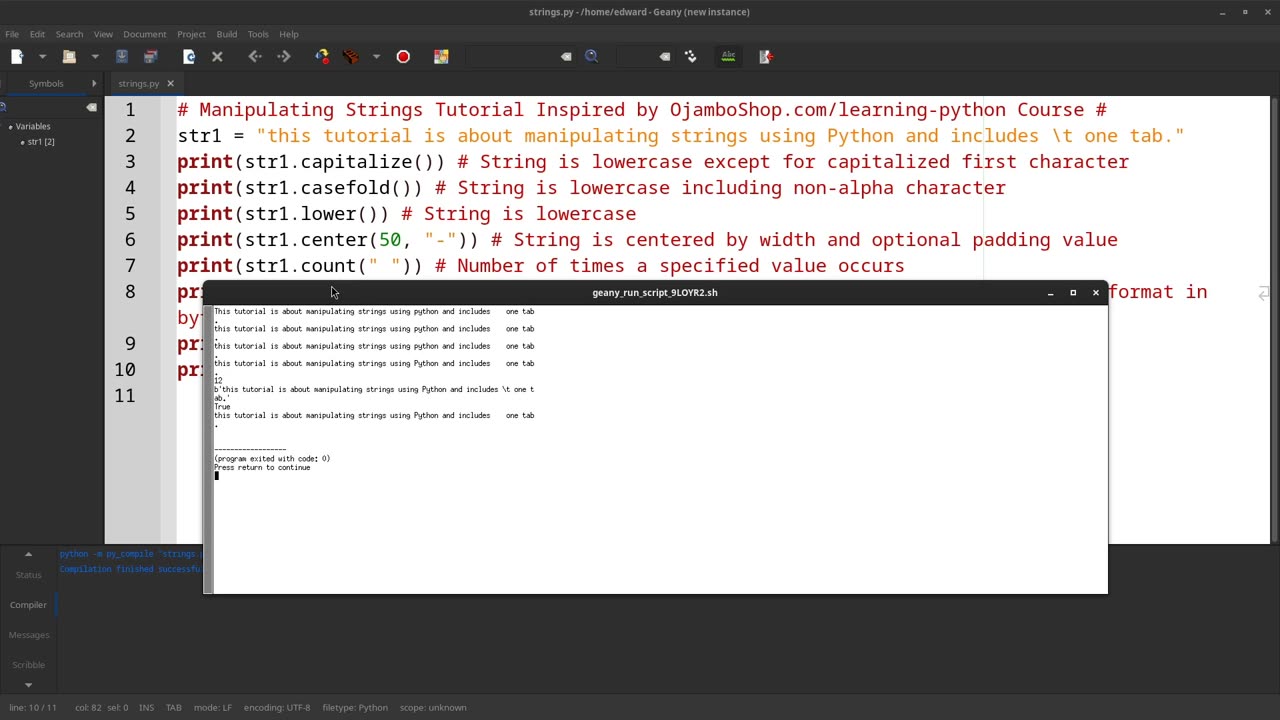Click 'scope: unknown' status entry

pos(433,708)
